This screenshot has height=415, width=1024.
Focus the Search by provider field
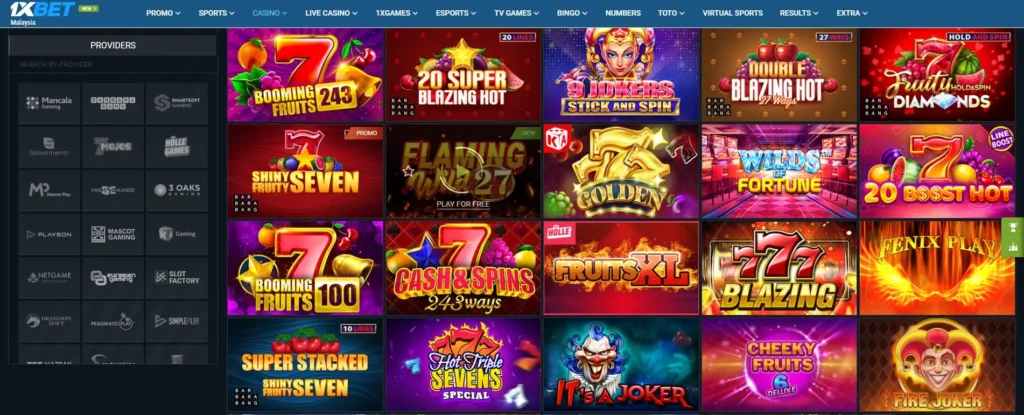tap(112, 65)
